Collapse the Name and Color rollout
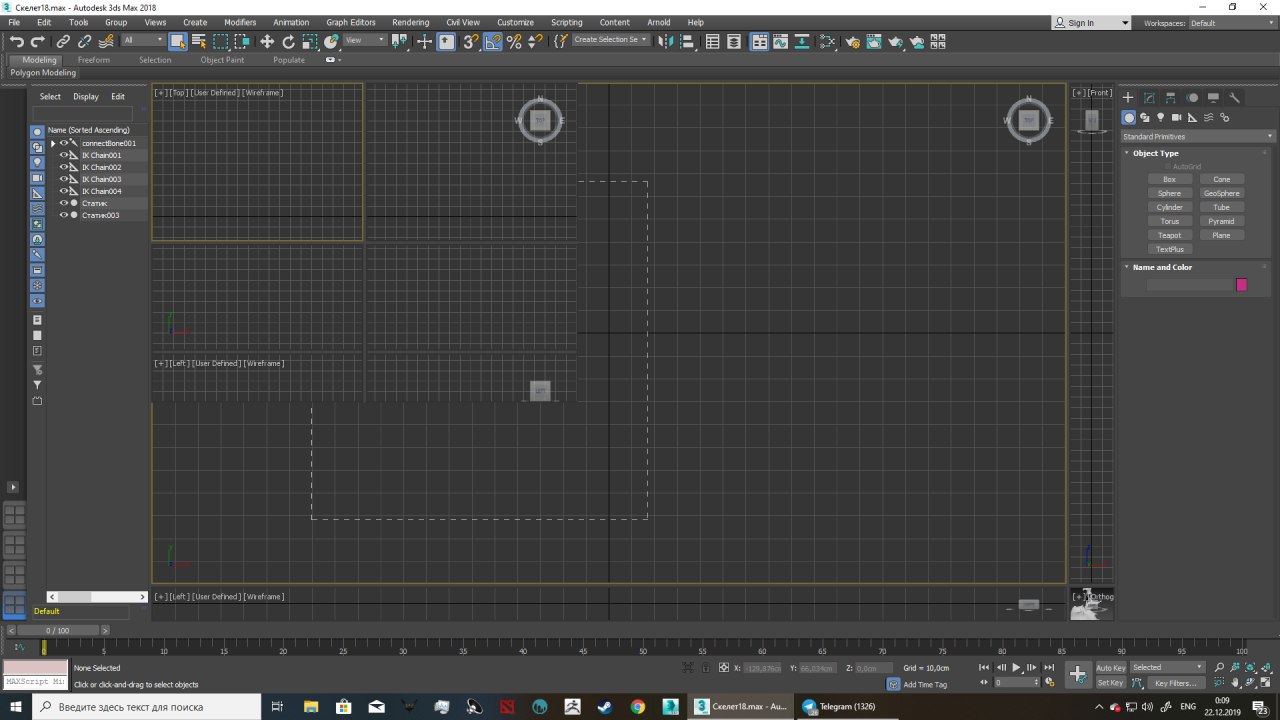The image size is (1280, 720). tap(1162, 267)
